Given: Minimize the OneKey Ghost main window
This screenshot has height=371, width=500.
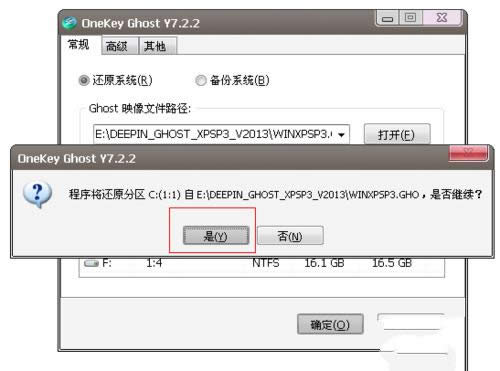Looking at the screenshot, I should [x=387, y=18].
